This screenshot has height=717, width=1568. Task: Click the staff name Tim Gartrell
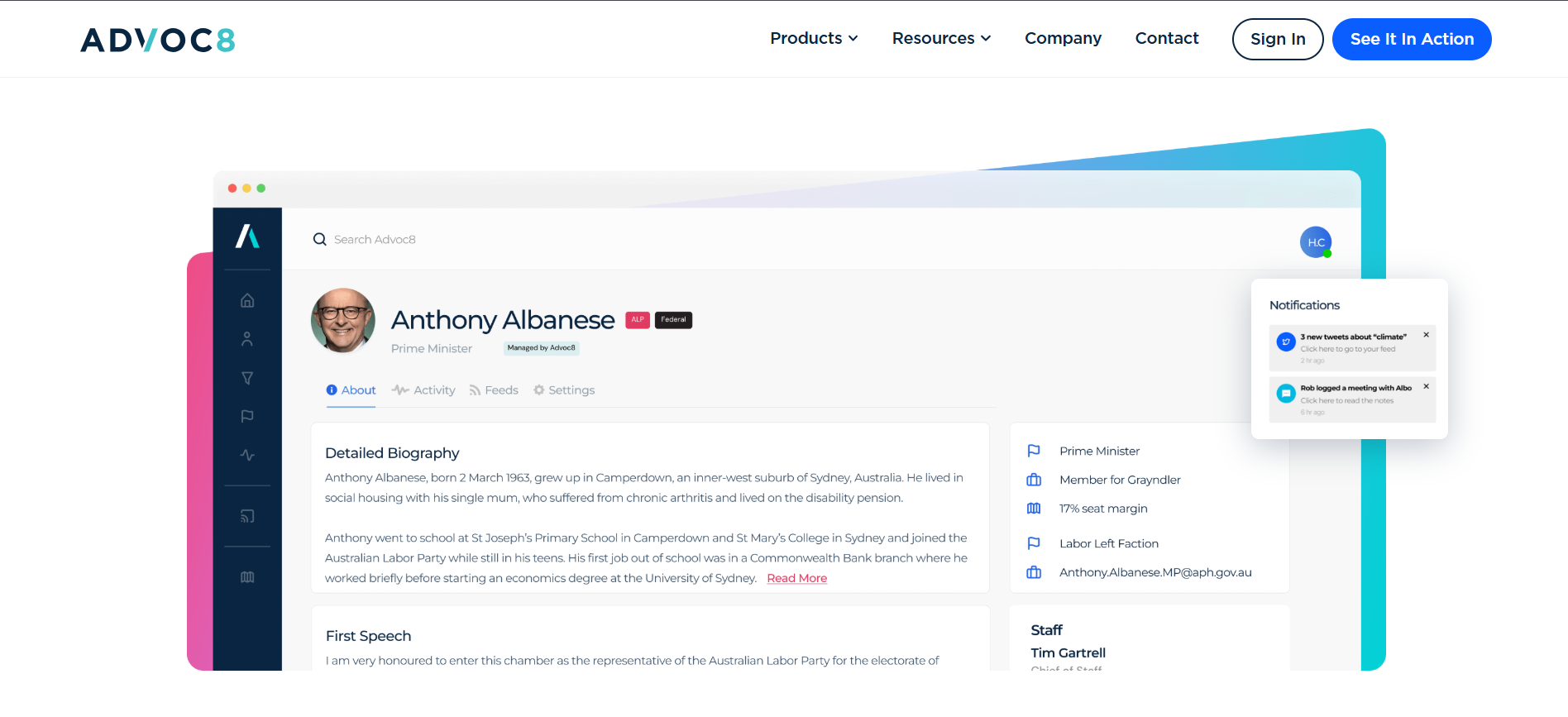[x=1068, y=652]
